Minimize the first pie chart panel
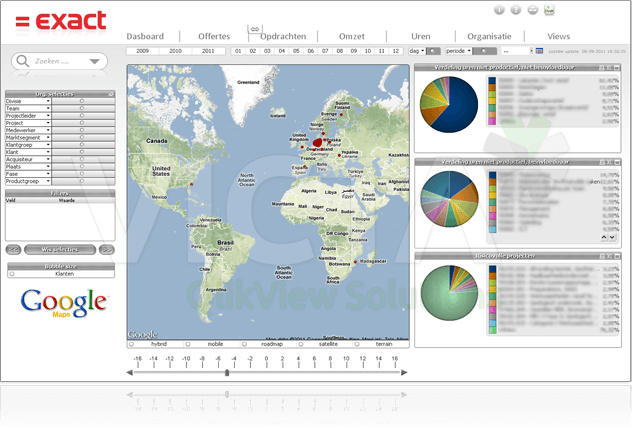The image size is (640, 430). coord(617,68)
